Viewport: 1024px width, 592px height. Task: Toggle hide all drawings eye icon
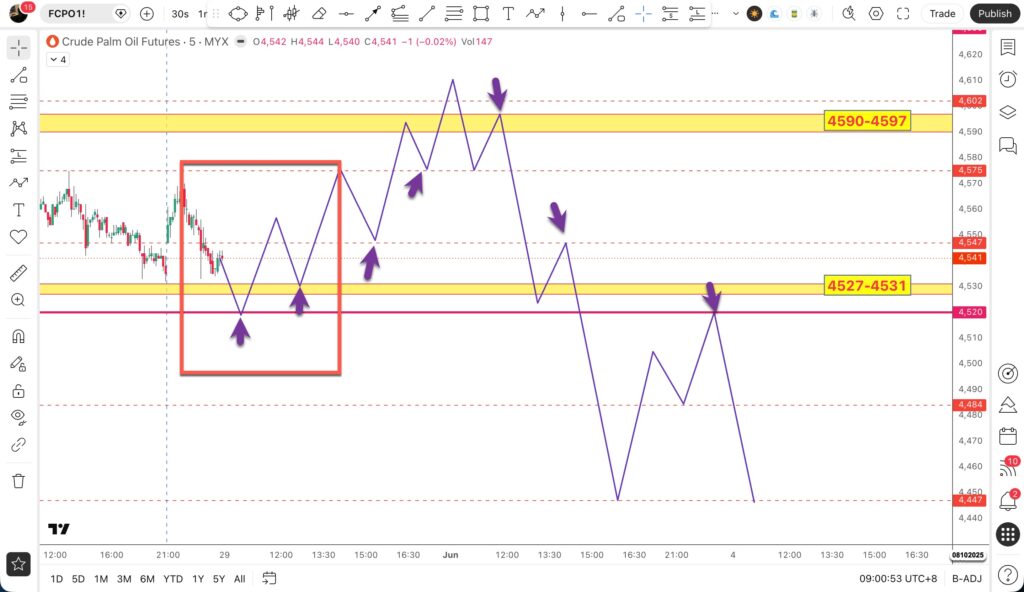[18, 417]
